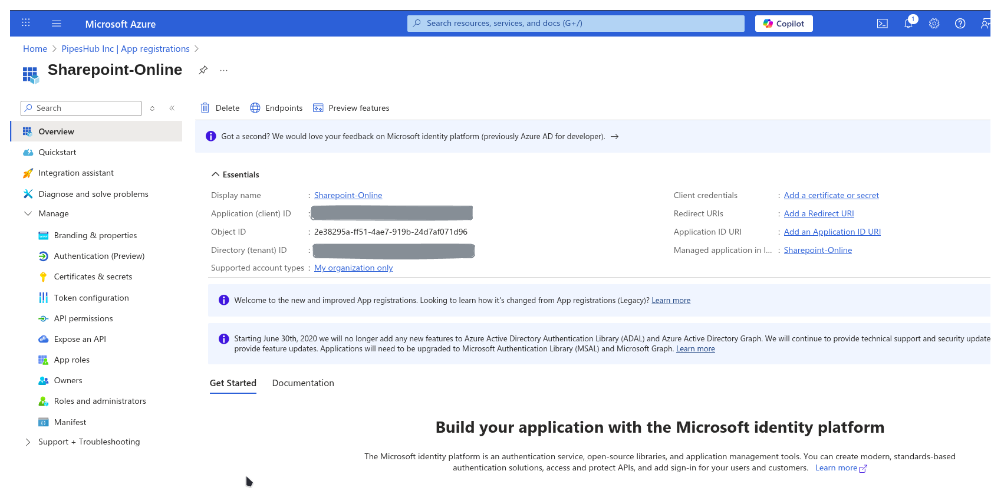Click the Object ID value text

390,232
